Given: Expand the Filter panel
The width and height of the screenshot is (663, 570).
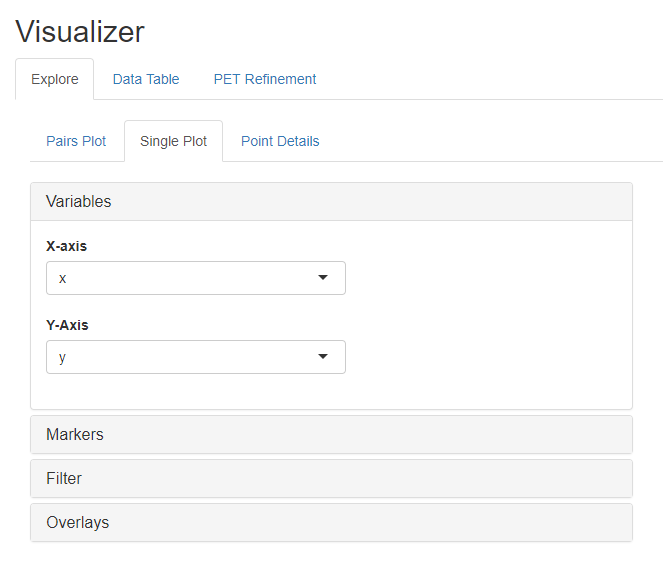Looking at the screenshot, I should [x=332, y=479].
